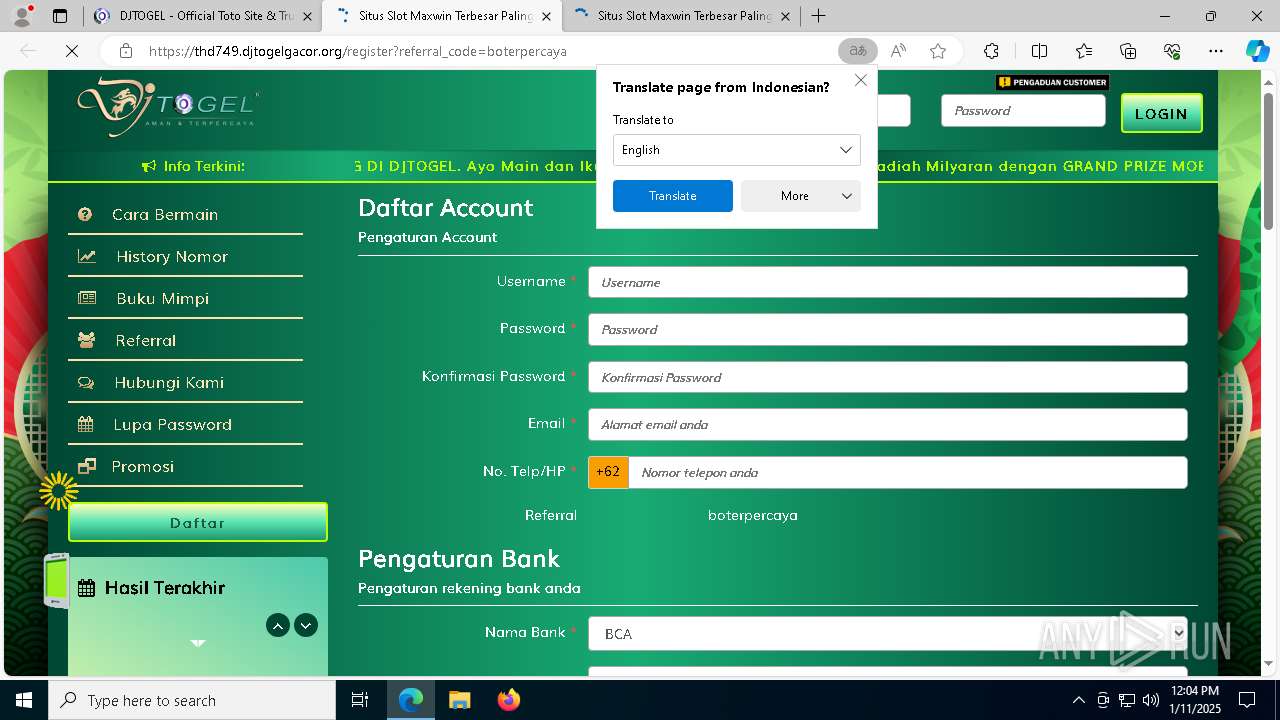This screenshot has height=720, width=1280.
Task: Open Promosi menu item
Action: (143, 466)
